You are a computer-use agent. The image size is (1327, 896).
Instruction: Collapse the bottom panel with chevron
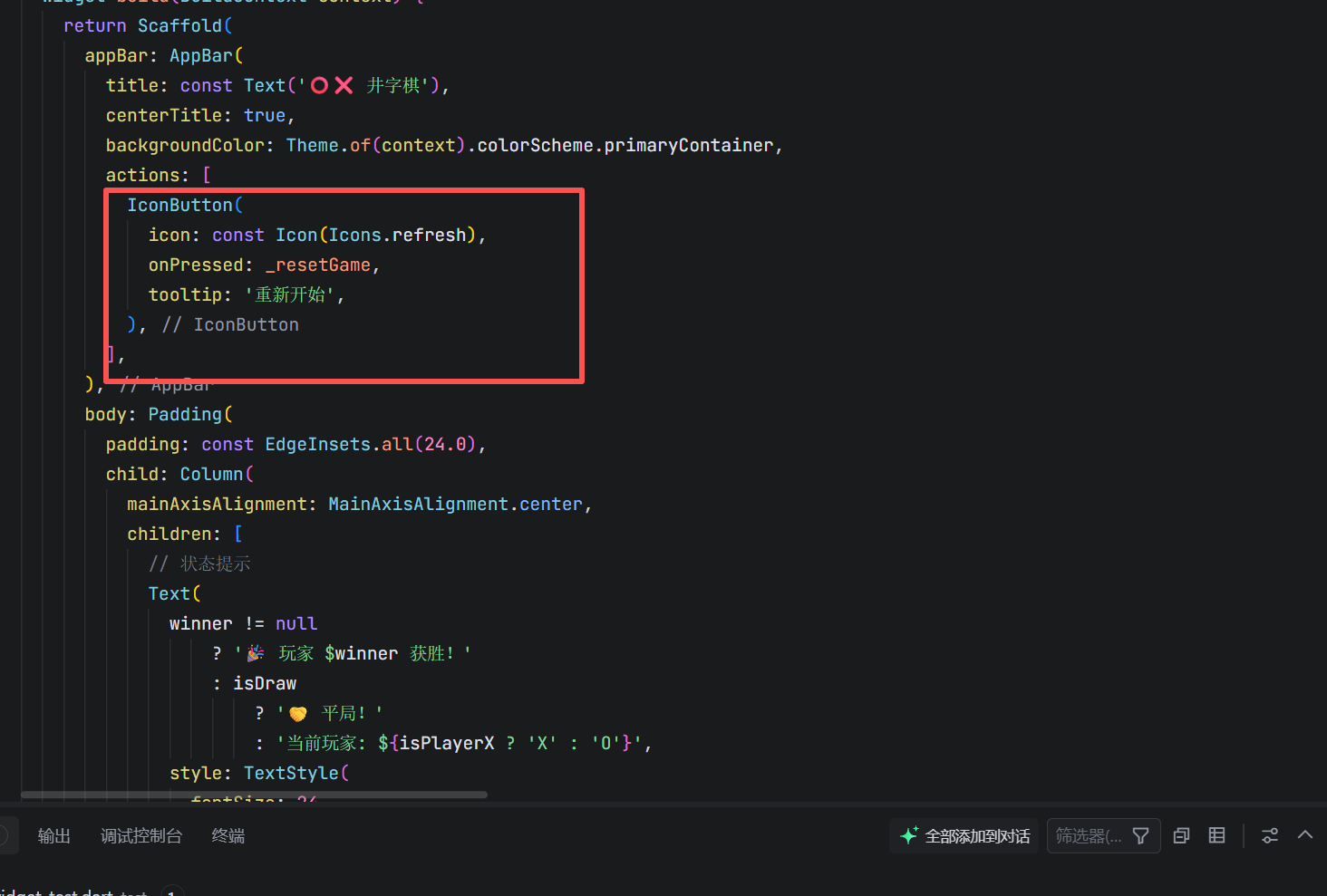(1305, 835)
